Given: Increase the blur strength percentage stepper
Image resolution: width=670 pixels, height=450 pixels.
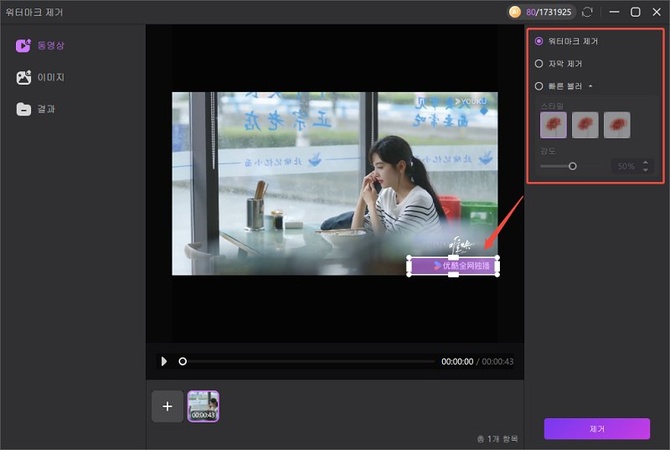Looking at the screenshot, I should tap(645, 162).
